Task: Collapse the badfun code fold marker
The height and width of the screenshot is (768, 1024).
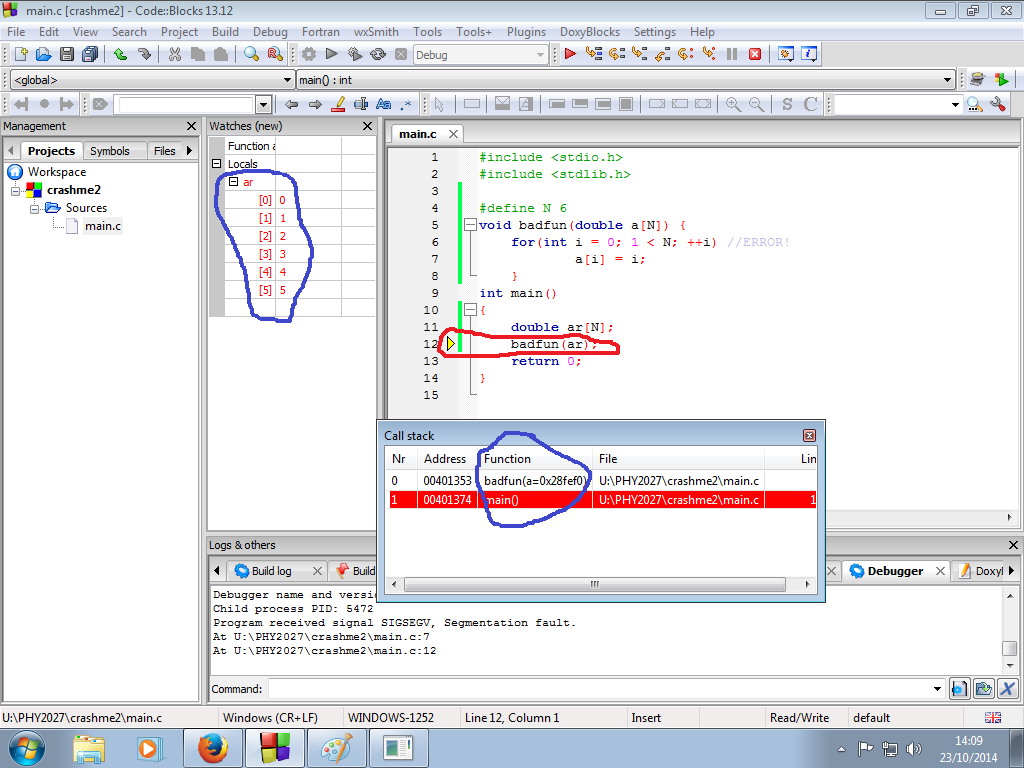Action: pos(470,225)
